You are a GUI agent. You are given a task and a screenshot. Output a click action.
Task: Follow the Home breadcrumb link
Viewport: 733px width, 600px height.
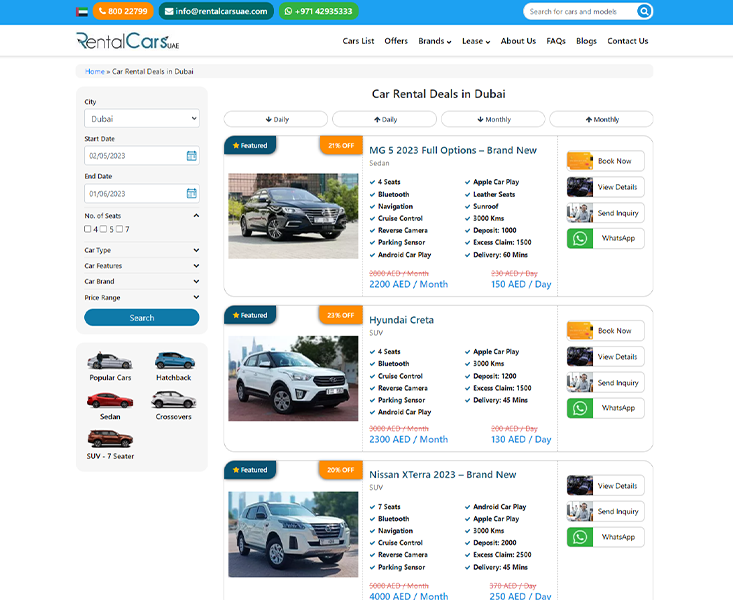click(x=94, y=72)
